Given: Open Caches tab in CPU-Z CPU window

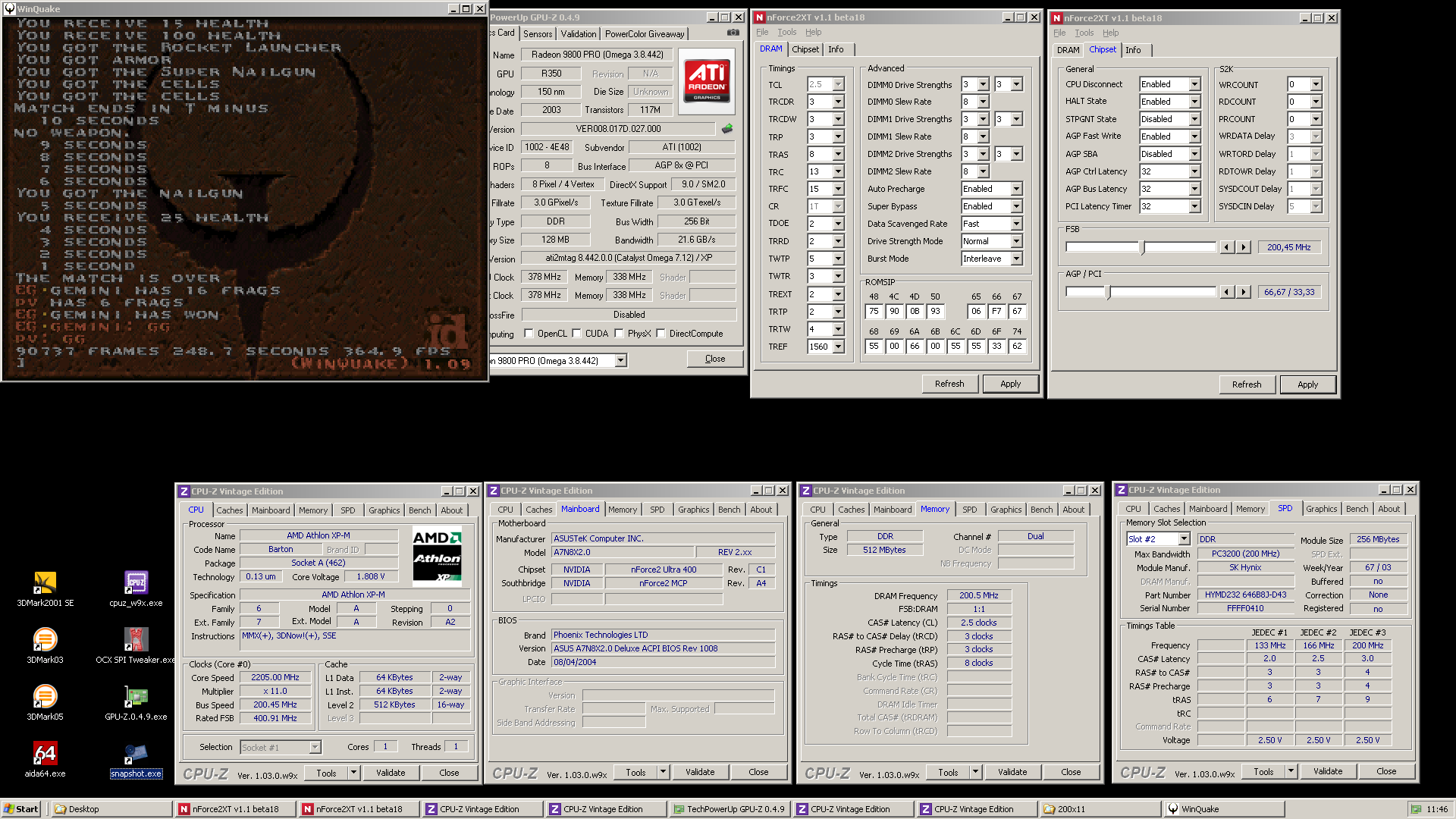Looking at the screenshot, I should point(230,510).
